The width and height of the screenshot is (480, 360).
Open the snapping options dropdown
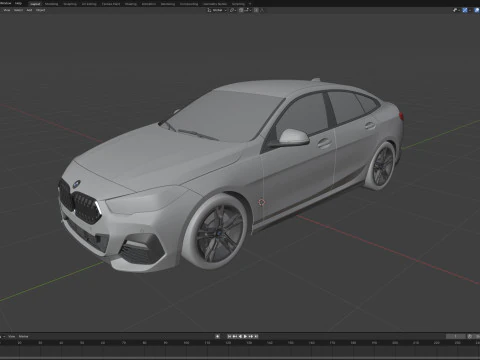[x=248, y=10]
